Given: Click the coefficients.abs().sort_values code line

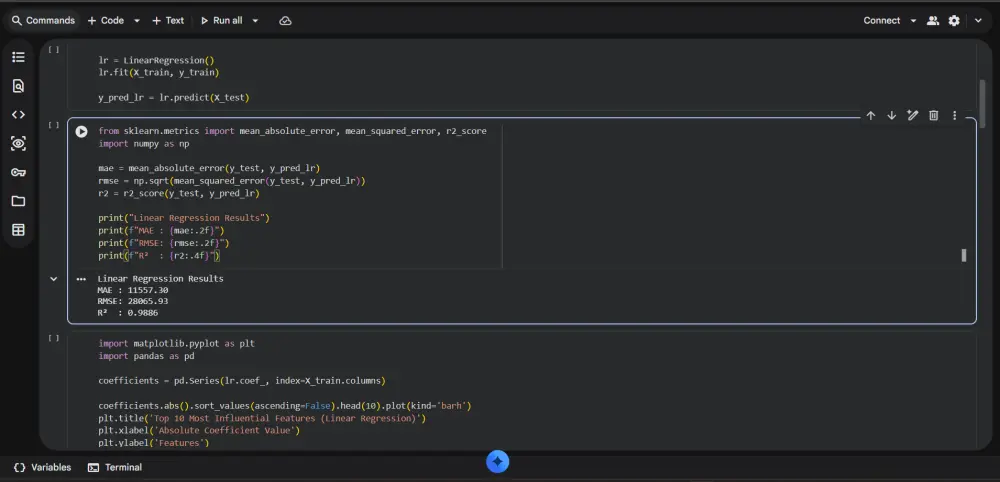Looking at the screenshot, I should 284,405.
